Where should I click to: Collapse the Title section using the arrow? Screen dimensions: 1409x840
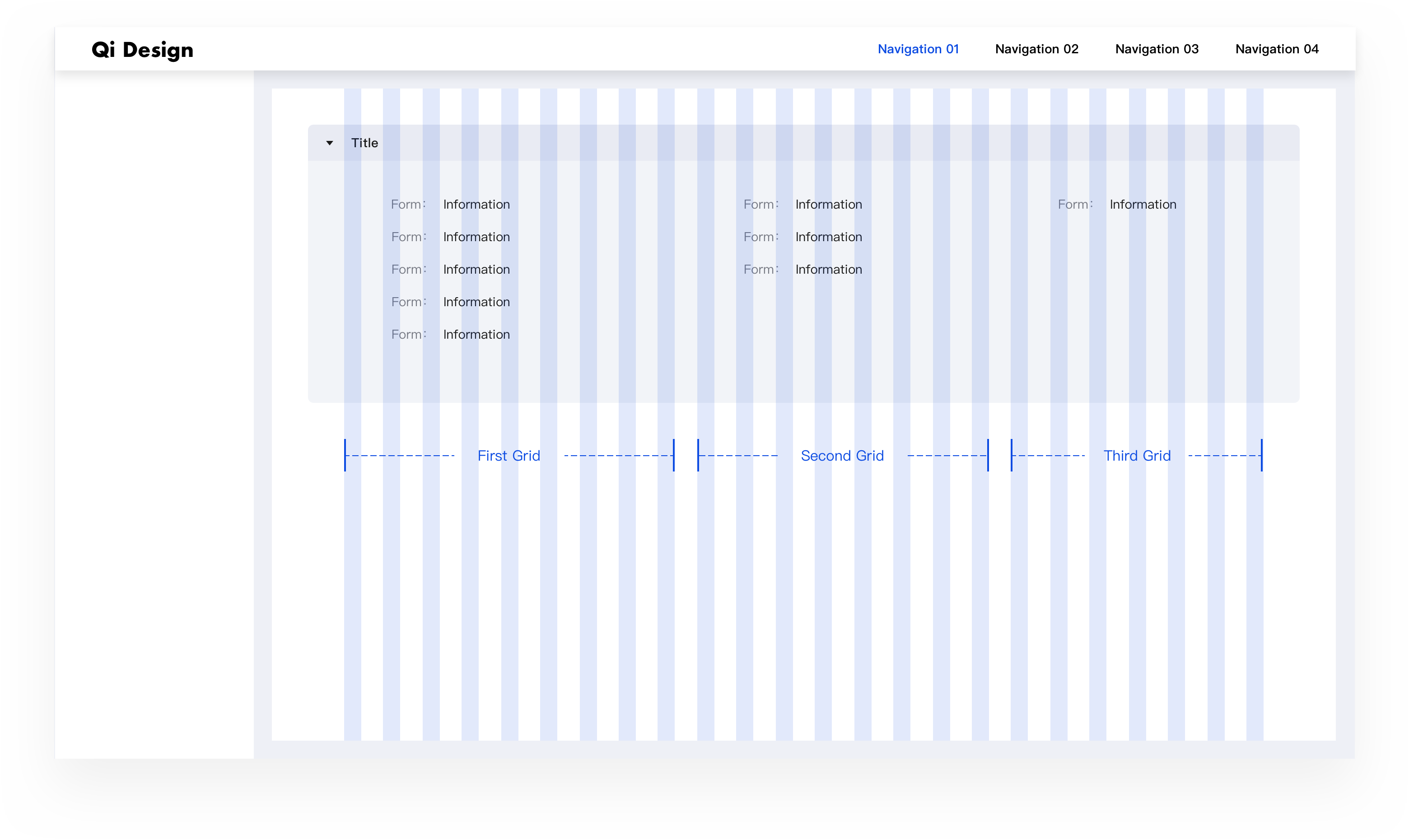pyautogui.click(x=329, y=143)
